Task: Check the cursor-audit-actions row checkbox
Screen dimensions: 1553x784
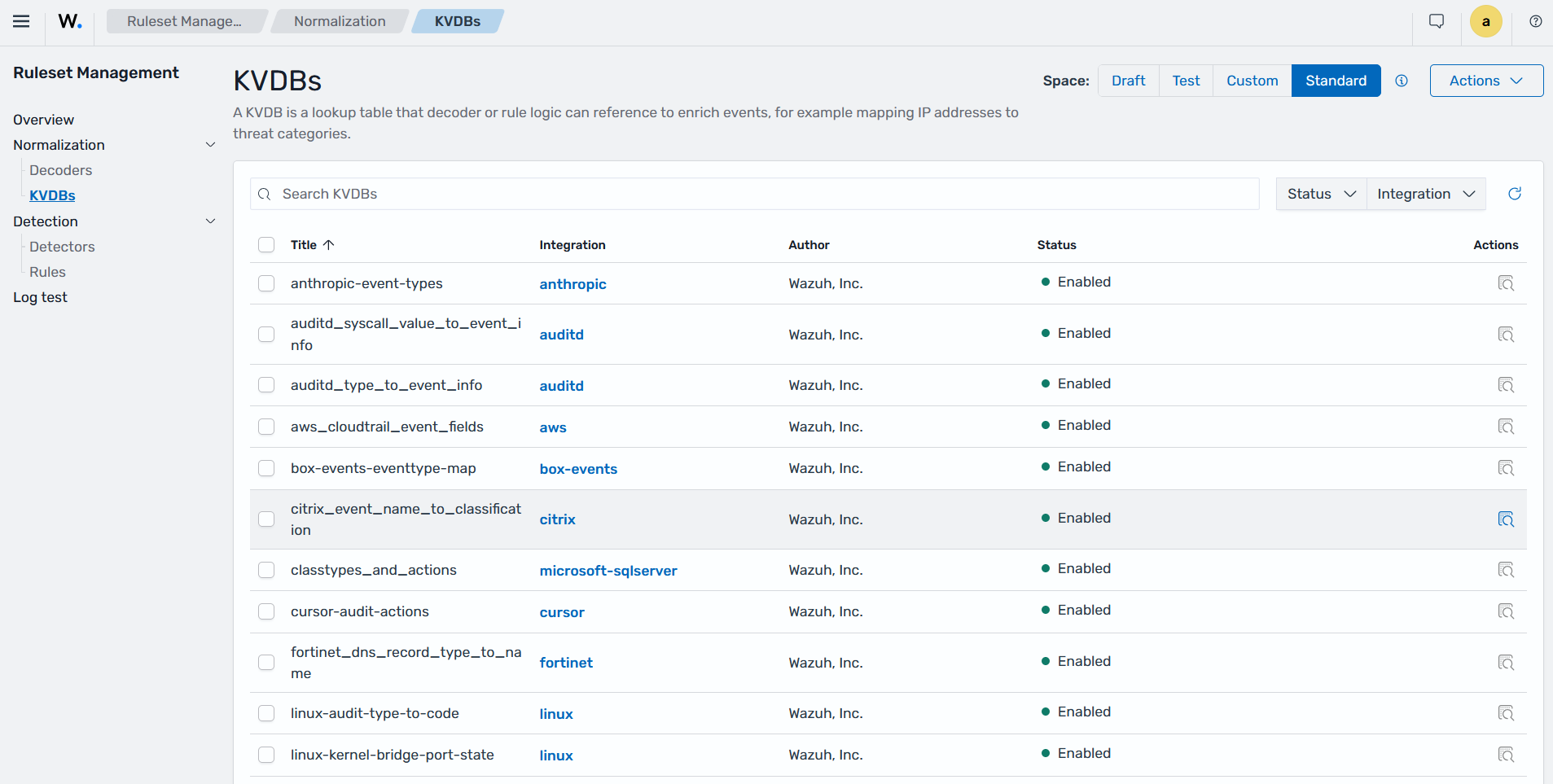Action: coord(266,611)
